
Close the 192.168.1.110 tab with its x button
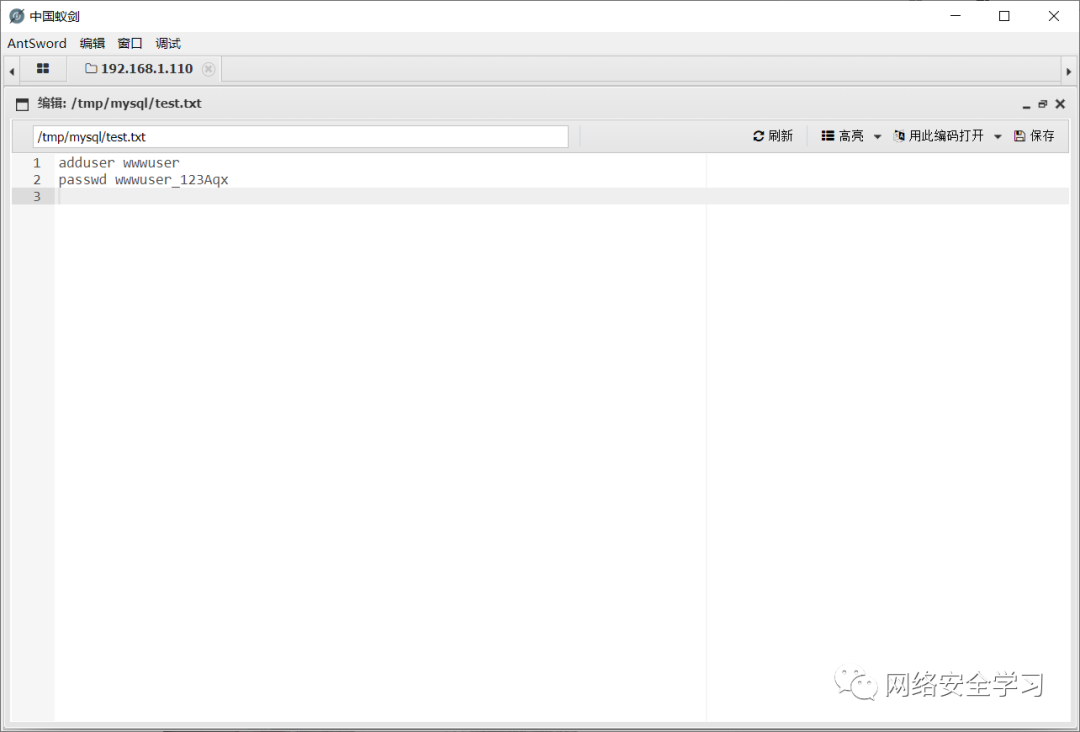click(x=208, y=69)
